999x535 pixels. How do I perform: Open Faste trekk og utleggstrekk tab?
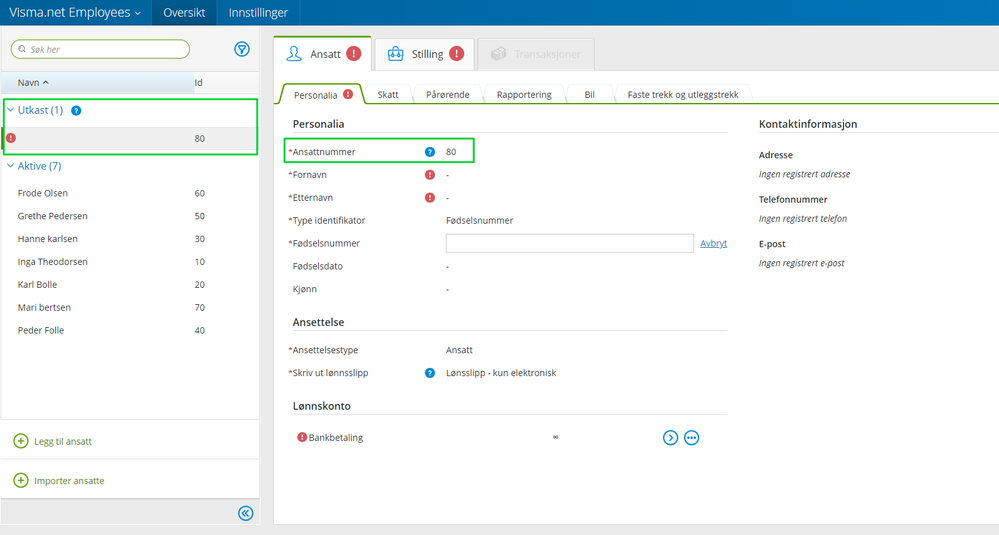pos(683,94)
